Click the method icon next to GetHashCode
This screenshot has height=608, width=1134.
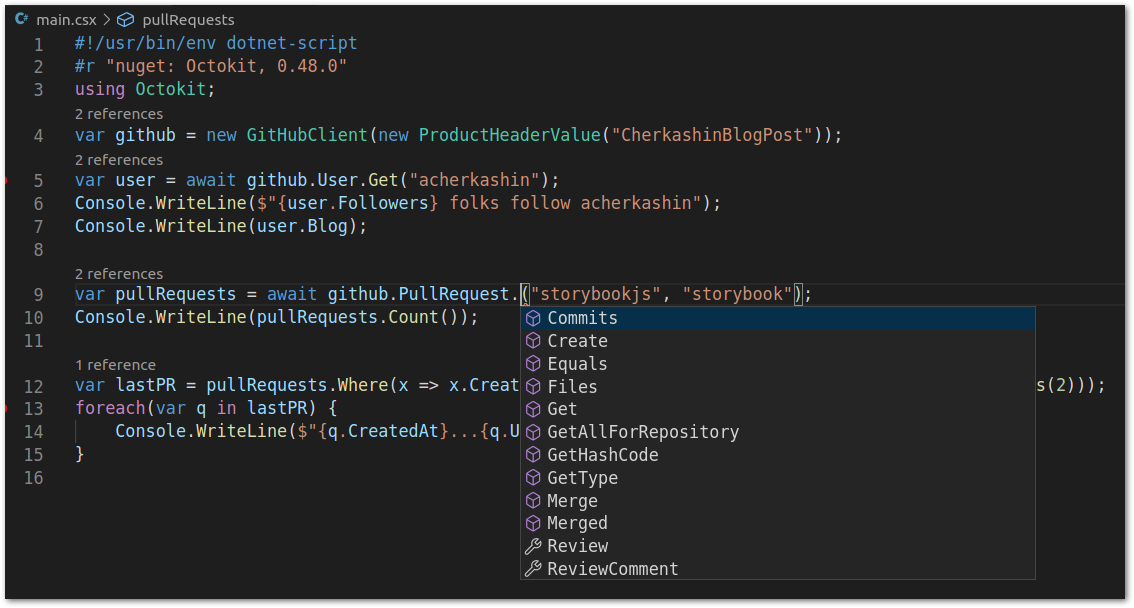click(x=533, y=455)
